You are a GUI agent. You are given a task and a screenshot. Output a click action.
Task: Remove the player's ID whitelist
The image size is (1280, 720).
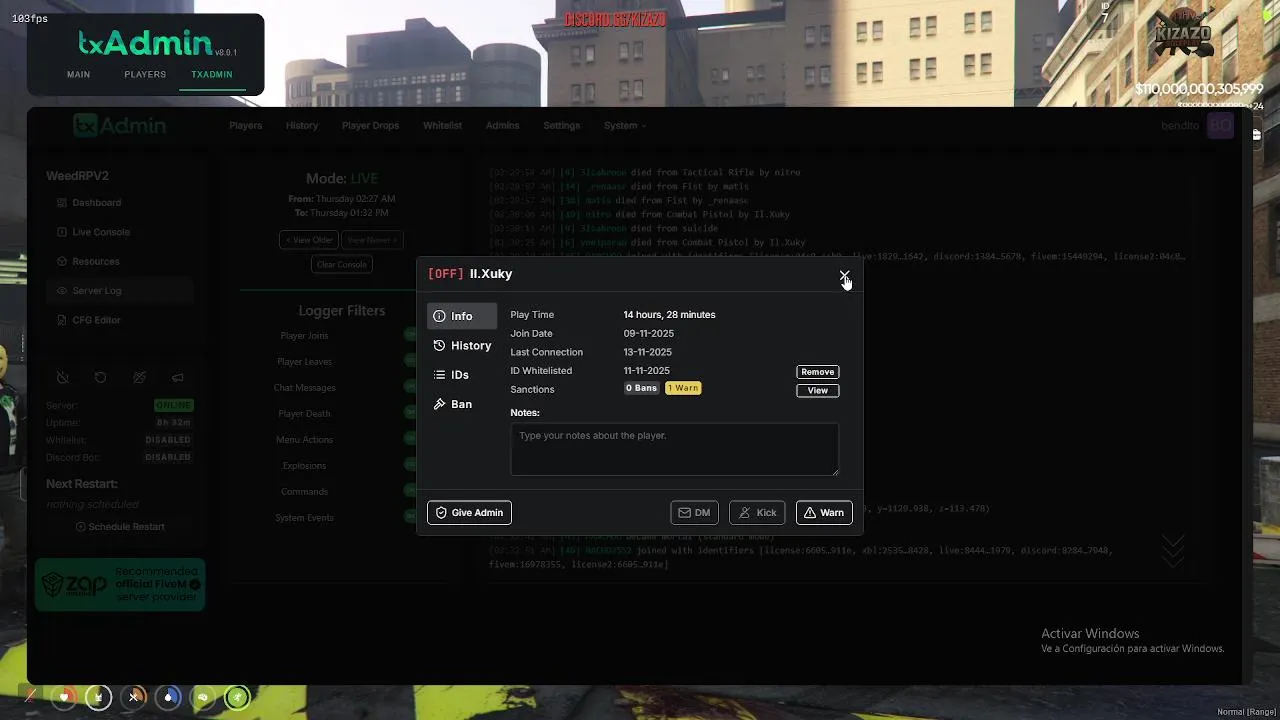click(x=817, y=372)
